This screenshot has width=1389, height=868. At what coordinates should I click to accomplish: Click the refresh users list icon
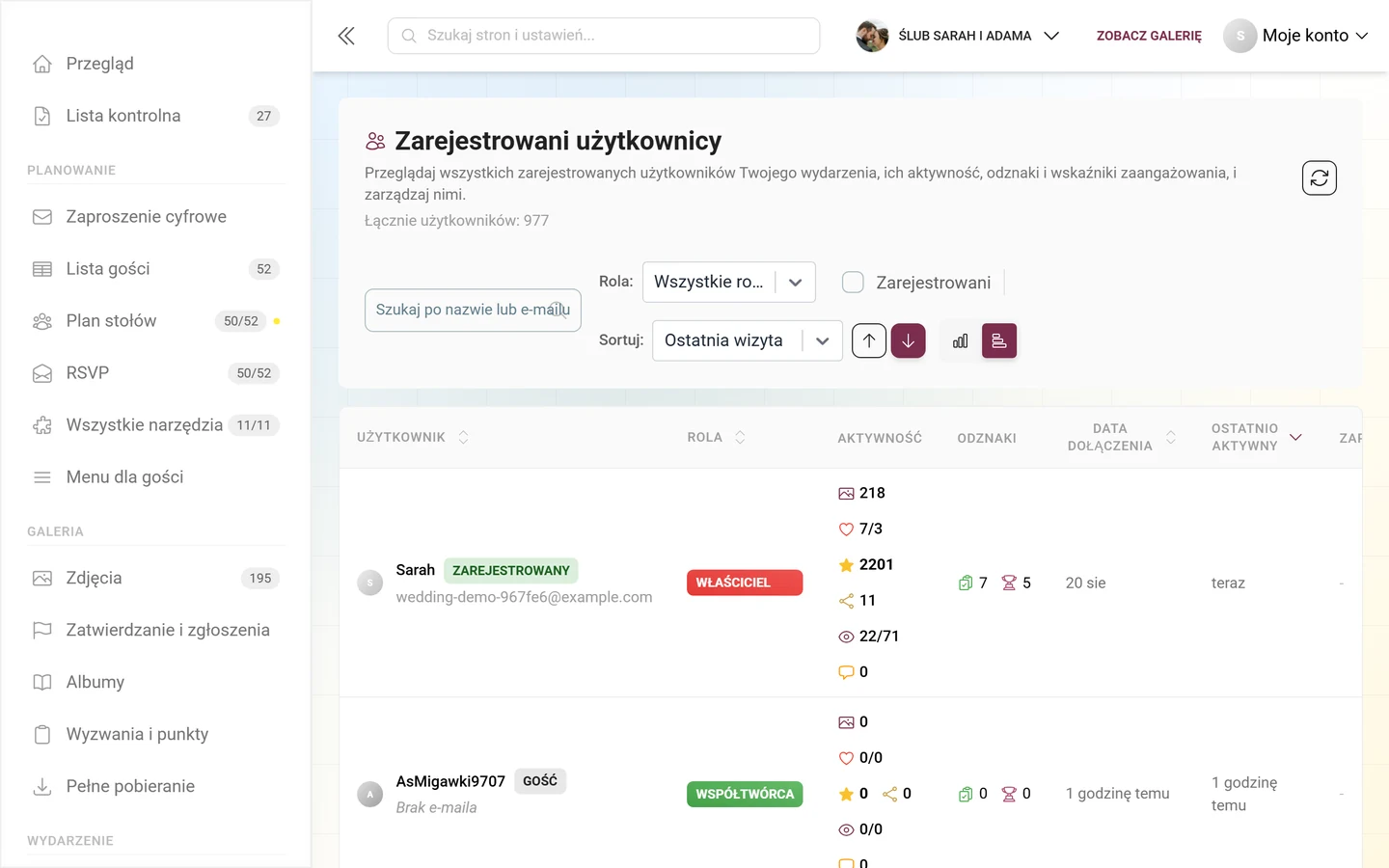click(1319, 177)
